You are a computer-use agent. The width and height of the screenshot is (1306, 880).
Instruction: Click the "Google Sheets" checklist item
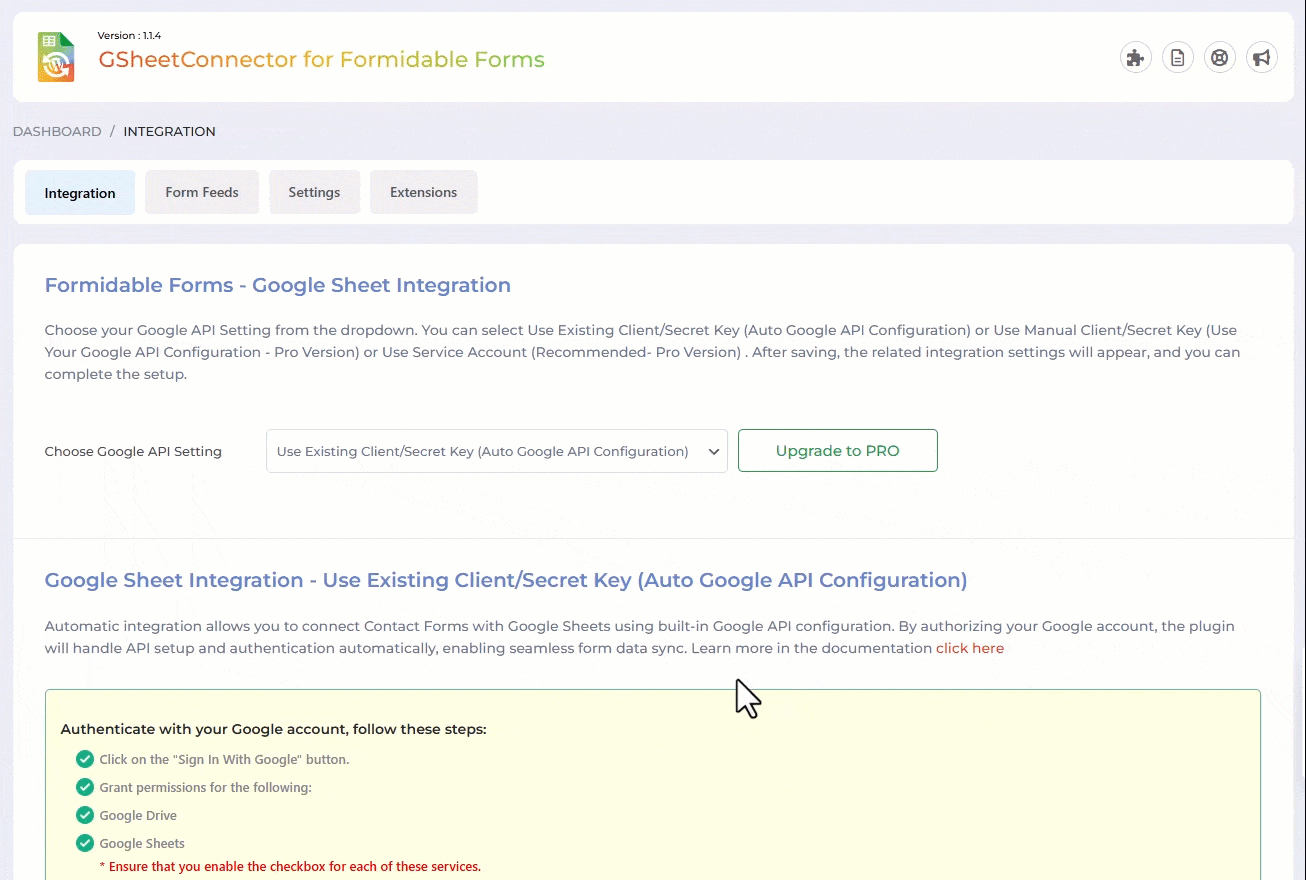coord(142,844)
